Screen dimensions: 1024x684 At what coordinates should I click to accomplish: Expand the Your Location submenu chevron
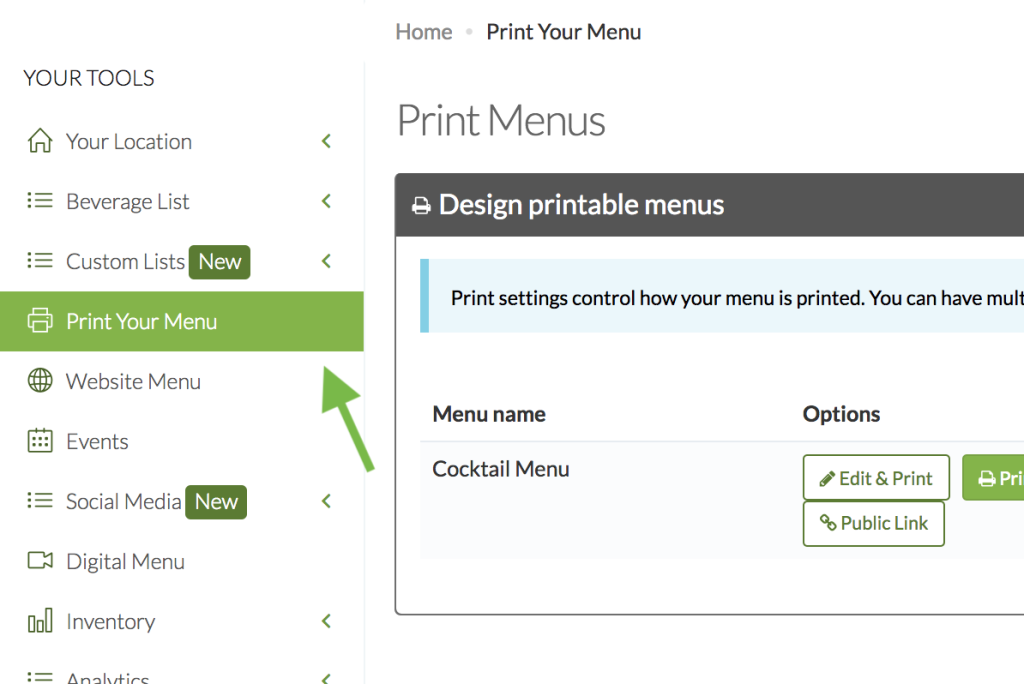(326, 142)
